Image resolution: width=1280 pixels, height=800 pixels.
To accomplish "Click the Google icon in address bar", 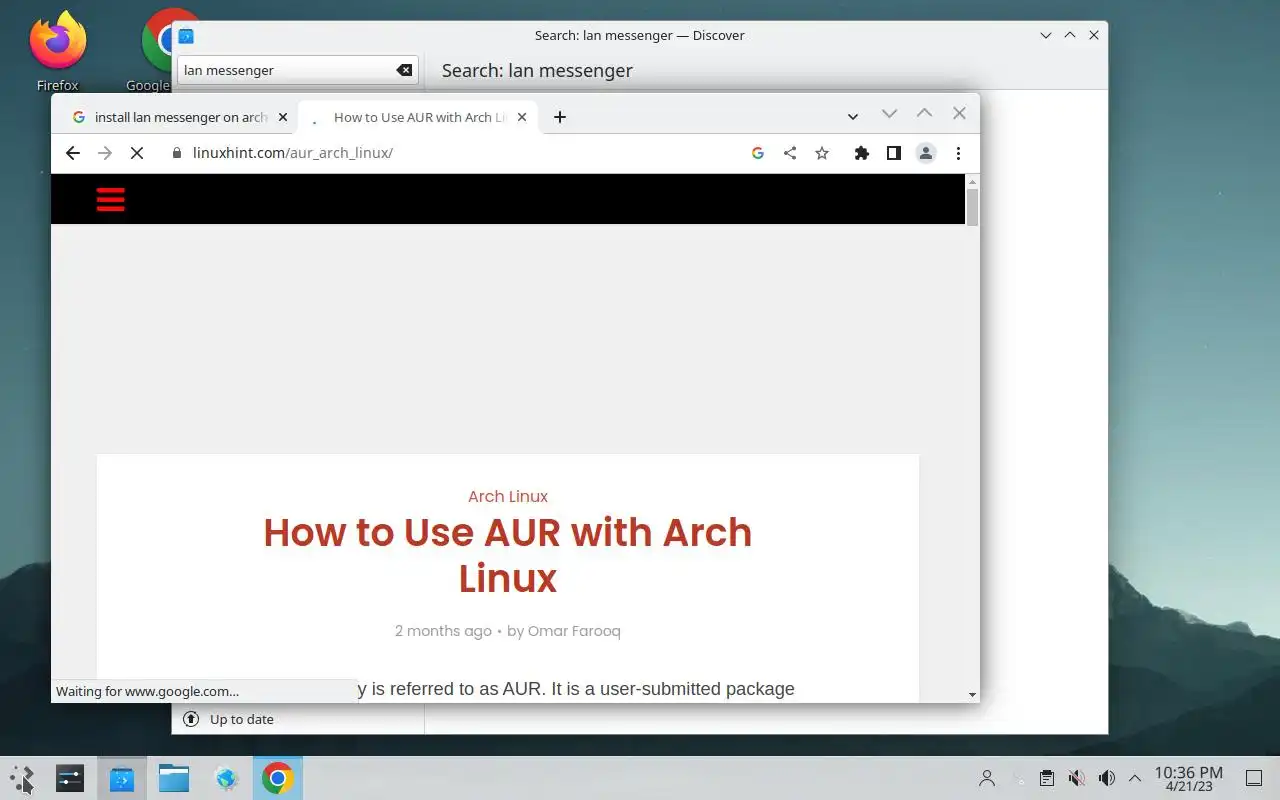I will pos(758,153).
